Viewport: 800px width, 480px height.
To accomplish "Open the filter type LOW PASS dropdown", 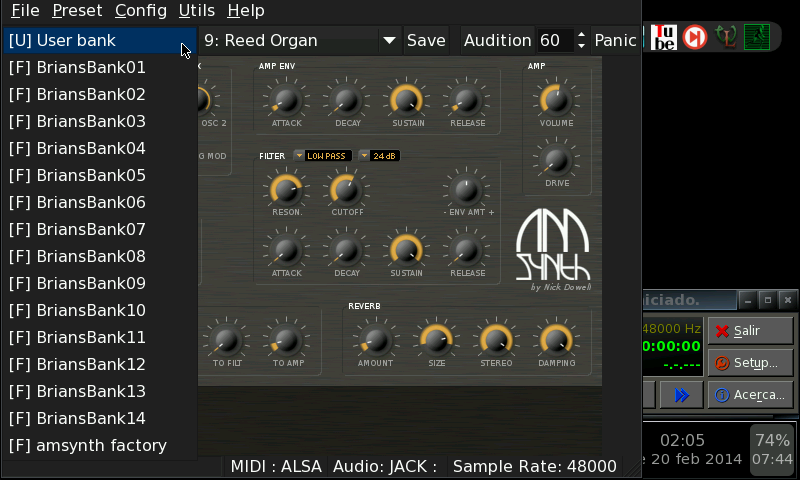I will coord(322,156).
